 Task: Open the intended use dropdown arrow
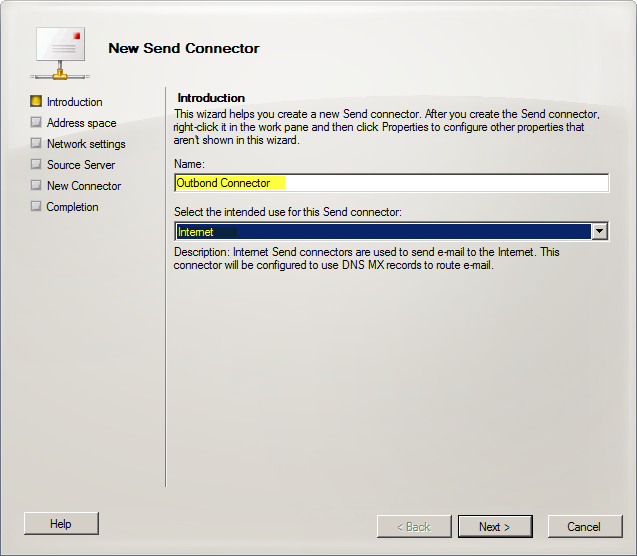pos(600,231)
